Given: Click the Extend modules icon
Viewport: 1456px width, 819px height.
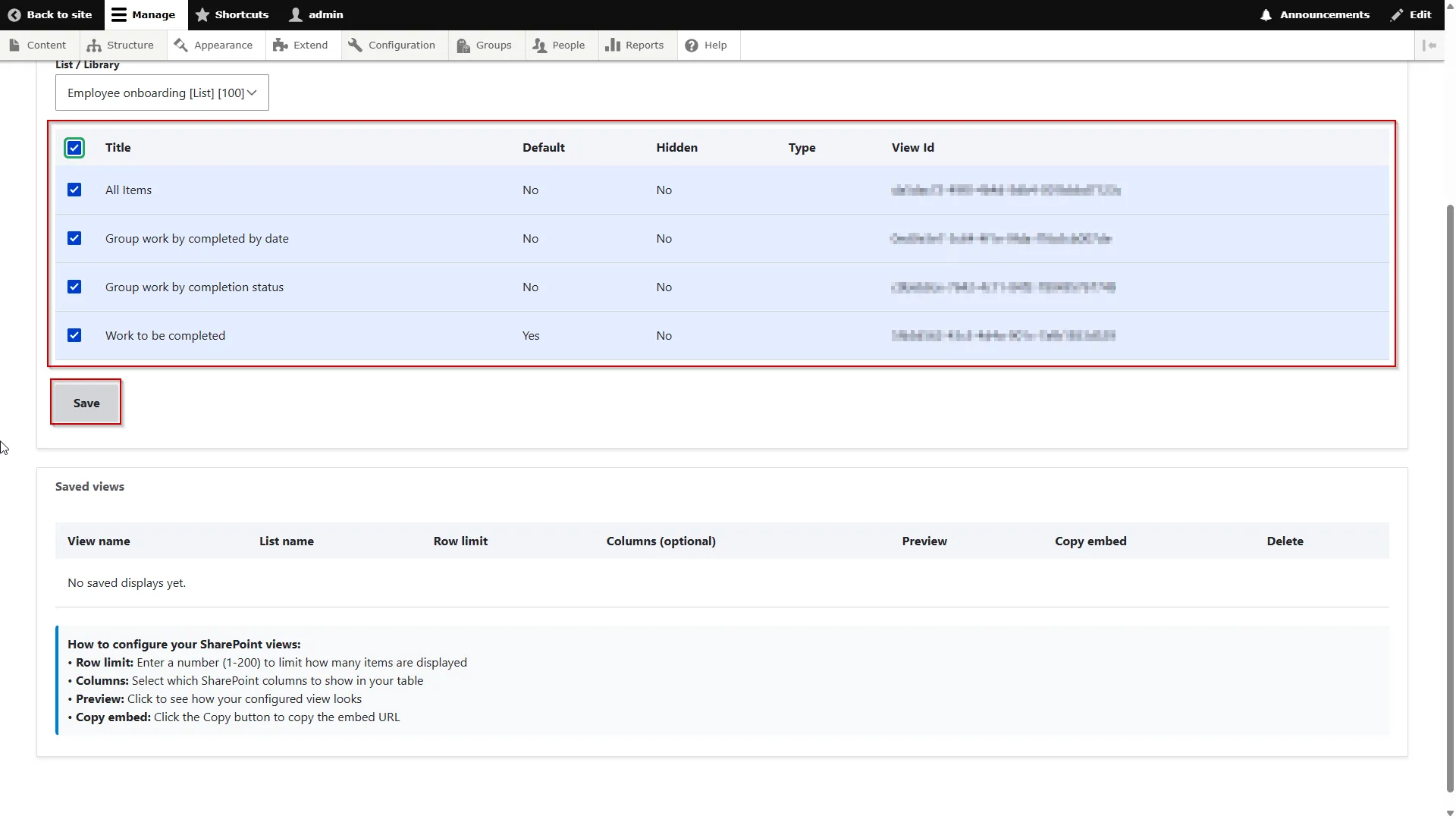Looking at the screenshot, I should pos(280,45).
